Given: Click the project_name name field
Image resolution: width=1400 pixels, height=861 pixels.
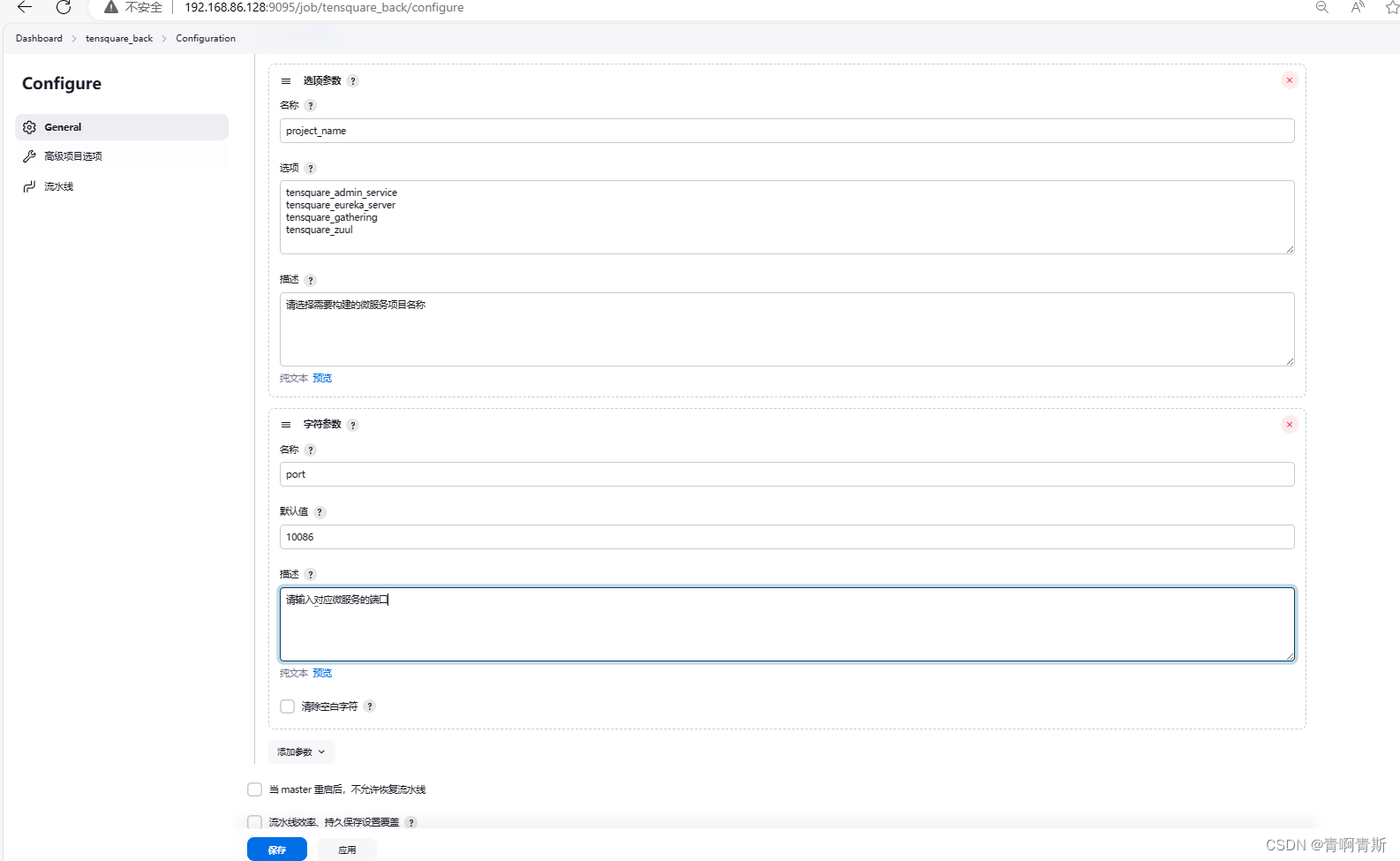Looking at the screenshot, I should (x=787, y=131).
